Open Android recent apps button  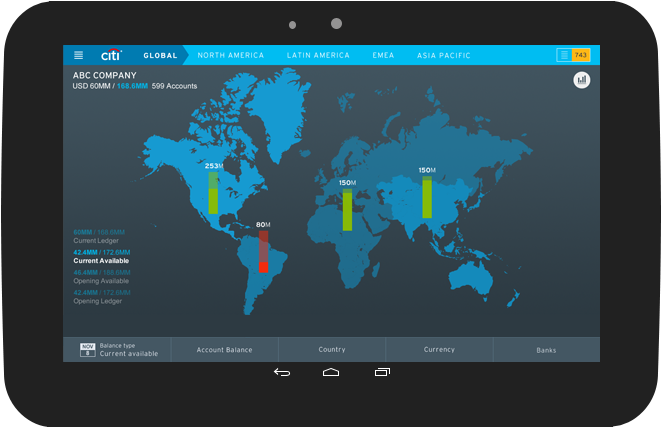click(381, 373)
